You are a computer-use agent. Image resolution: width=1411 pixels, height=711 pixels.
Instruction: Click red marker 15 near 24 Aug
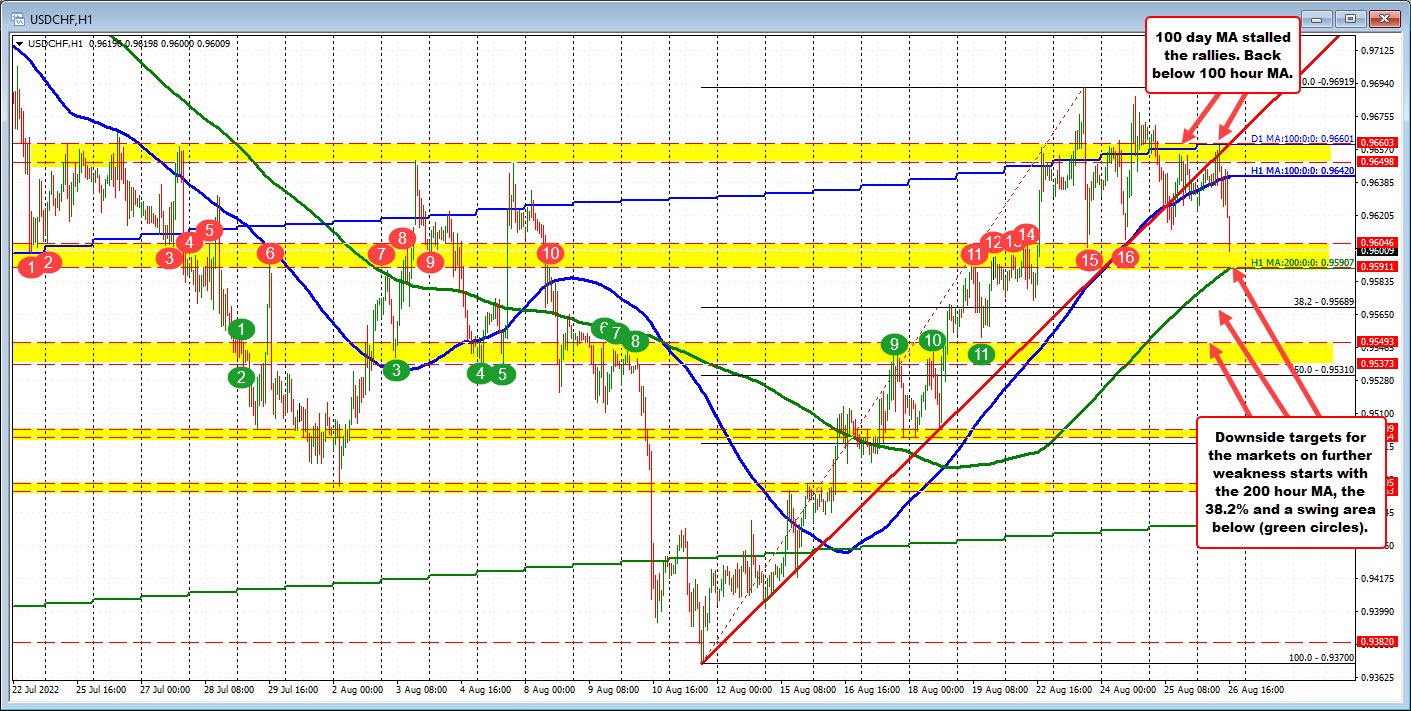1090,259
